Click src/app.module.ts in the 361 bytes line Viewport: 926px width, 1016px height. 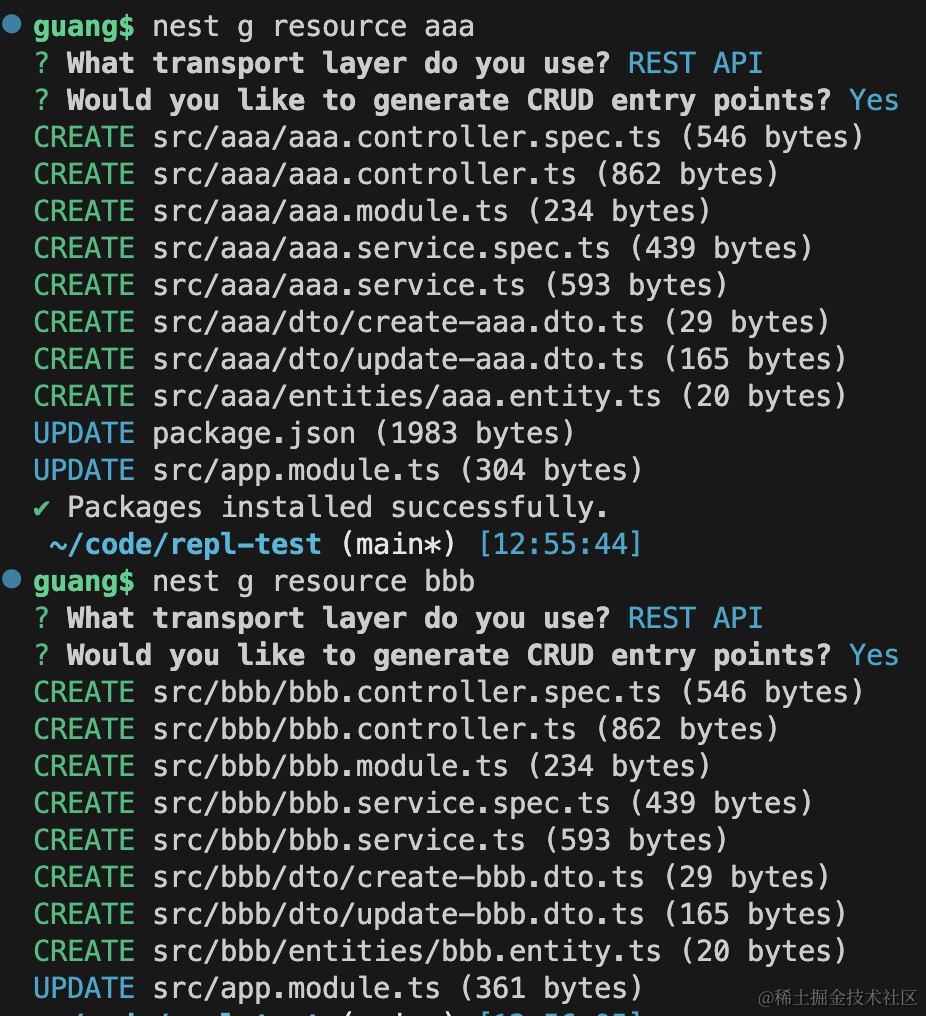[x=296, y=988]
